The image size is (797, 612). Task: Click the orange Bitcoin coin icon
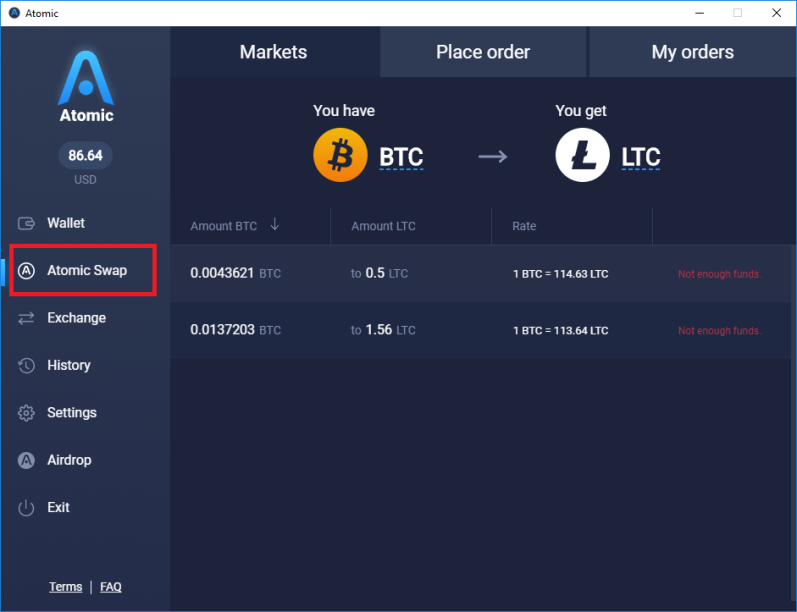click(340, 155)
